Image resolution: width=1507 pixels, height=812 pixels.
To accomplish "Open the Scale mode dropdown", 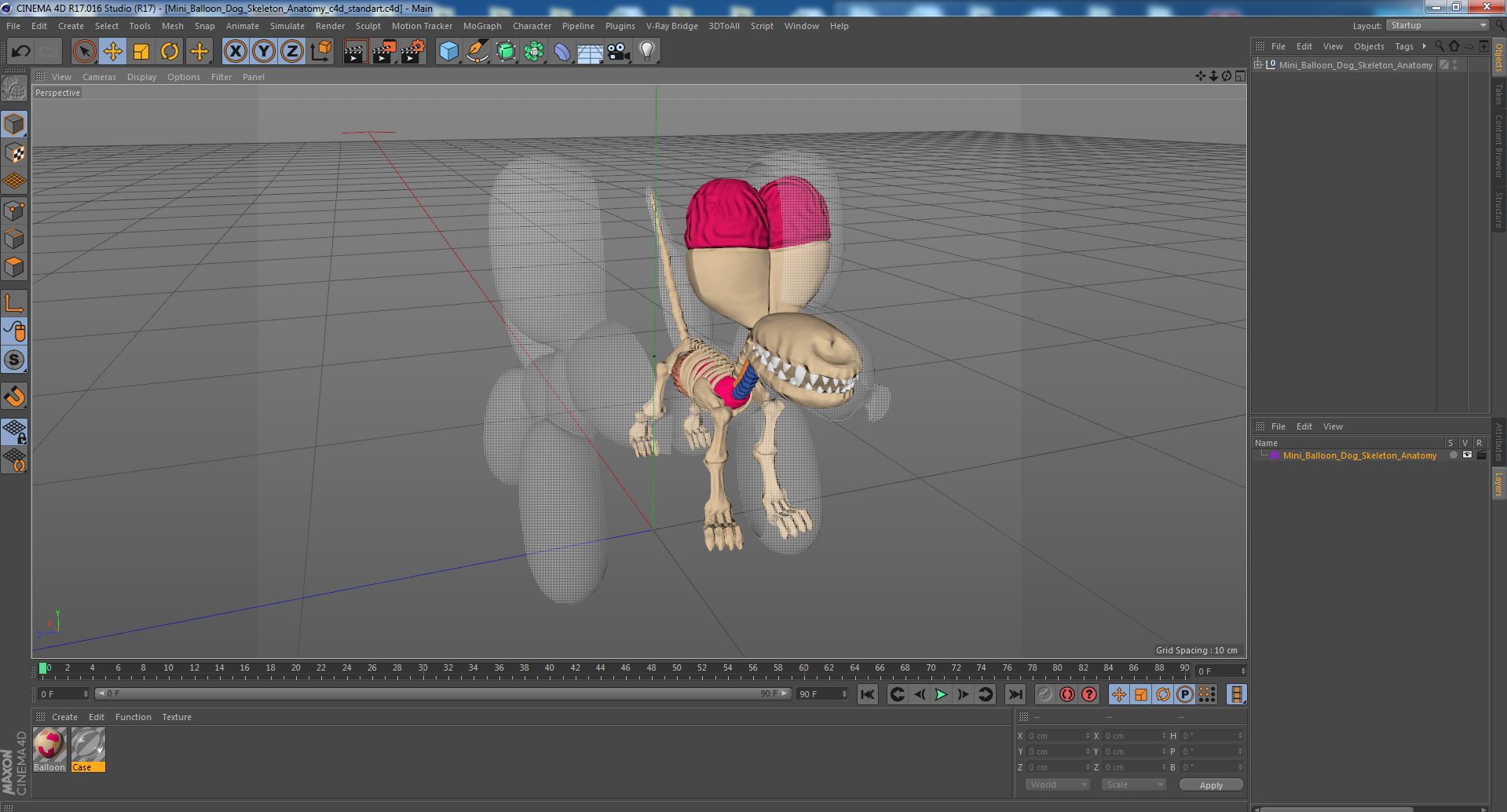I will 1133,785.
